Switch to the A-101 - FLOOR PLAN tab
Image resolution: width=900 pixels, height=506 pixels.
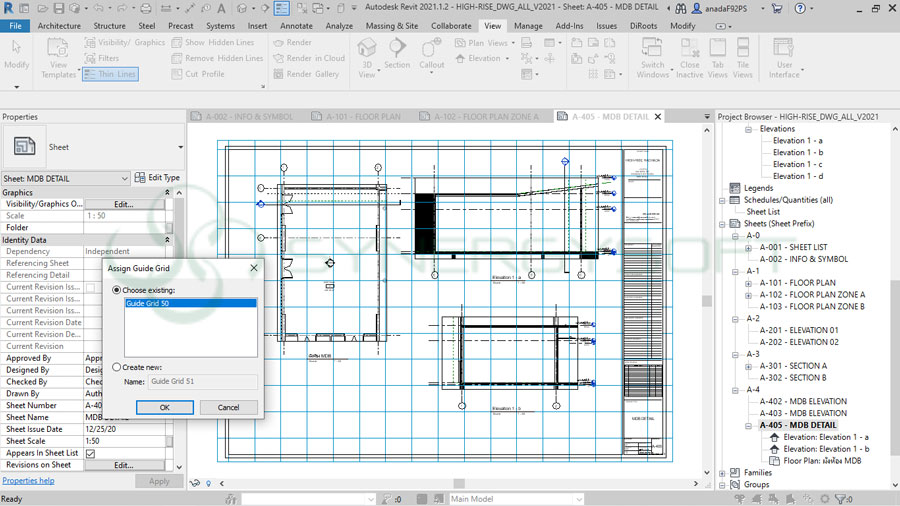(363, 117)
